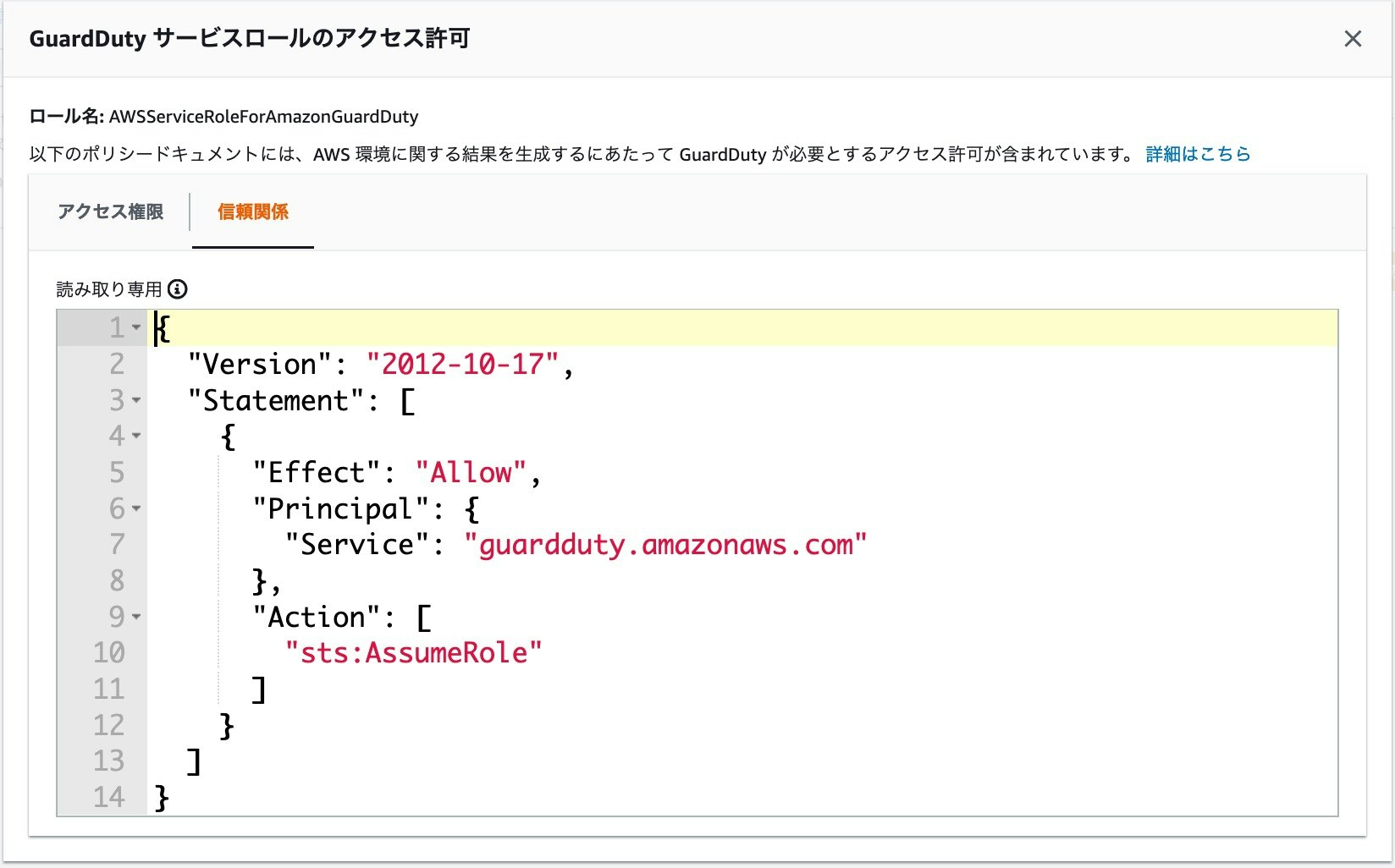Click line number 14 in the gutter
Screen dimensions: 1395x868
tap(109, 797)
